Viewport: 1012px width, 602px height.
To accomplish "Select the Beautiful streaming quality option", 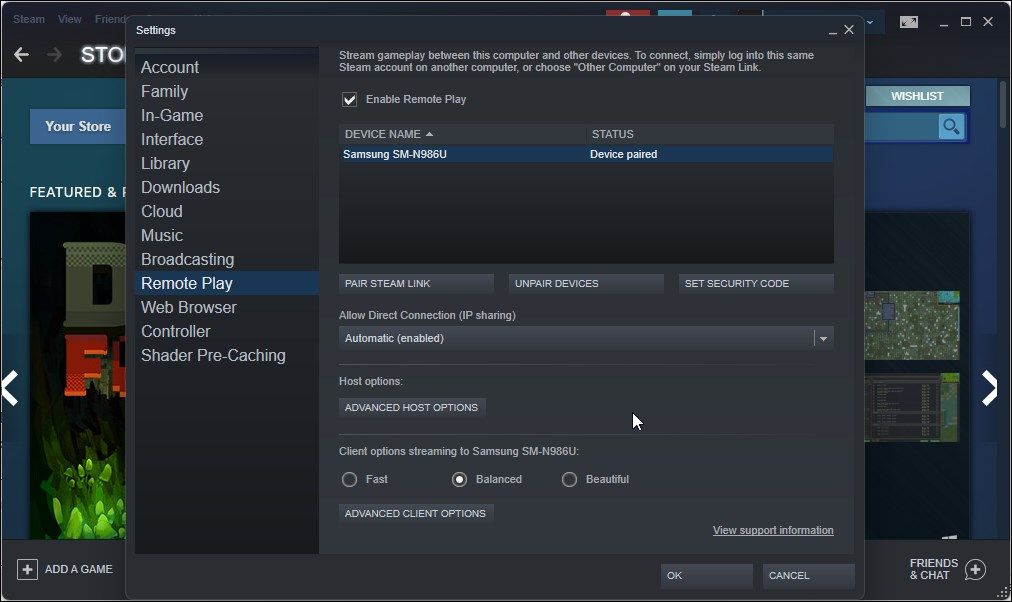I will [x=570, y=479].
